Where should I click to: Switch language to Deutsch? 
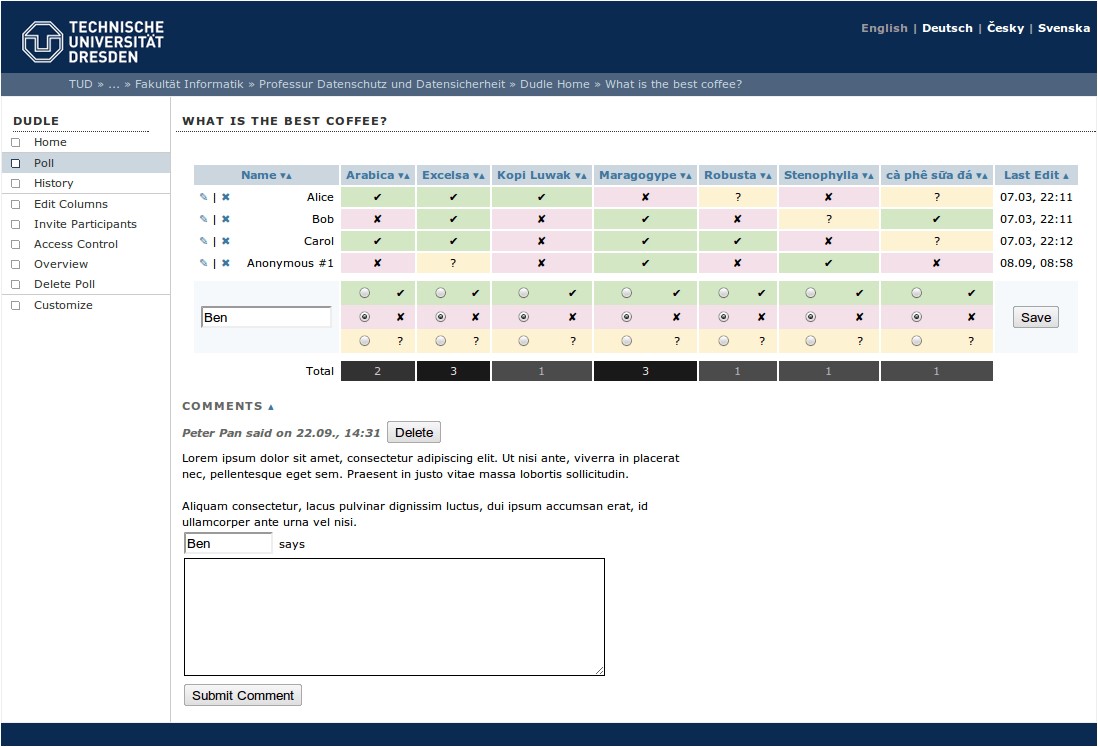(946, 28)
